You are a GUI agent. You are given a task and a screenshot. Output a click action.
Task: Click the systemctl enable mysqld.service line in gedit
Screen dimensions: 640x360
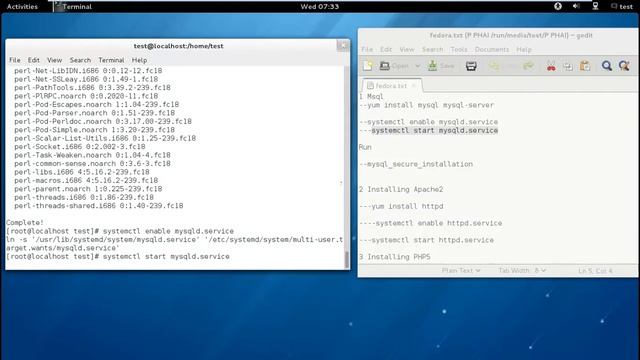429,122
